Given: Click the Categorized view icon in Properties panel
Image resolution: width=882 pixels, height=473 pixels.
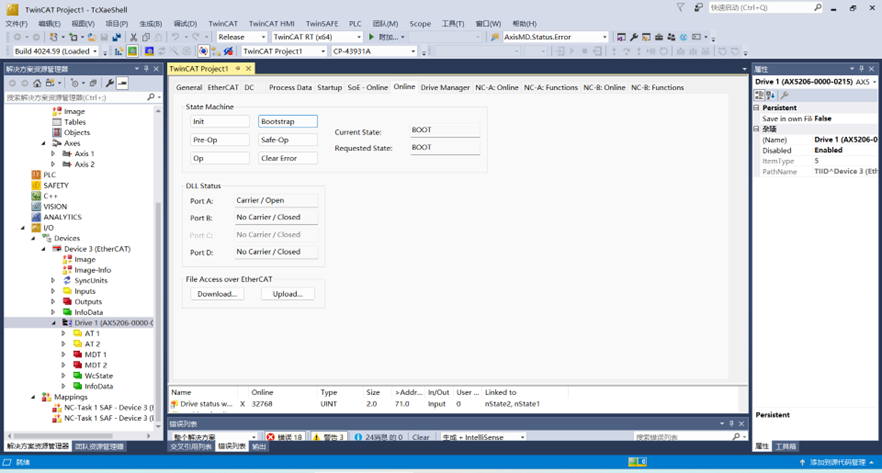Looking at the screenshot, I should click(x=759, y=95).
